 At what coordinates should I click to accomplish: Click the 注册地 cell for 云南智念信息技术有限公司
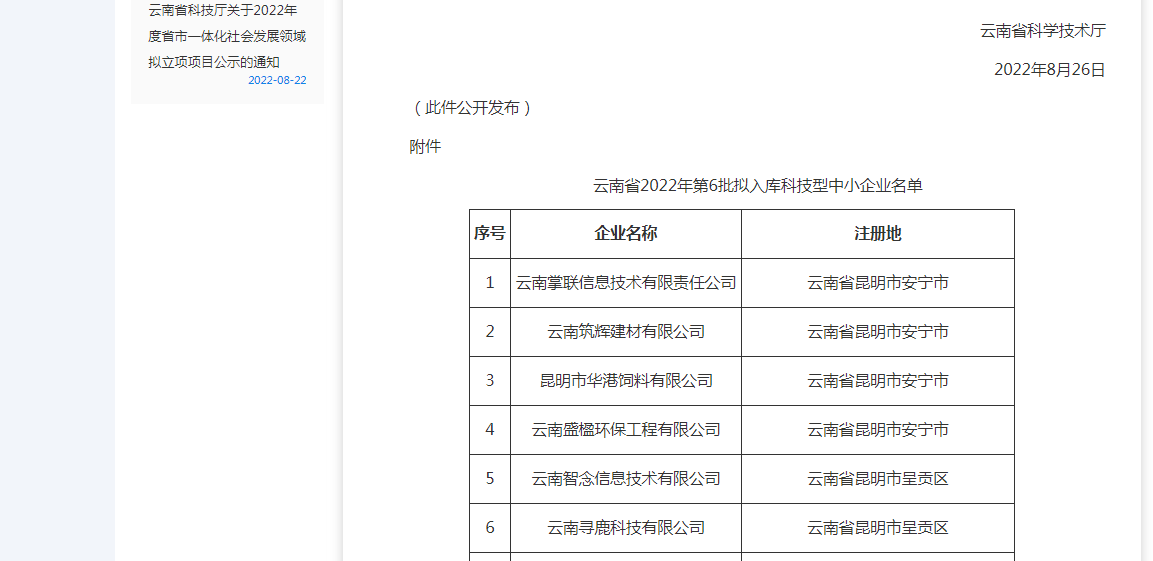click(x=878, y=479)
